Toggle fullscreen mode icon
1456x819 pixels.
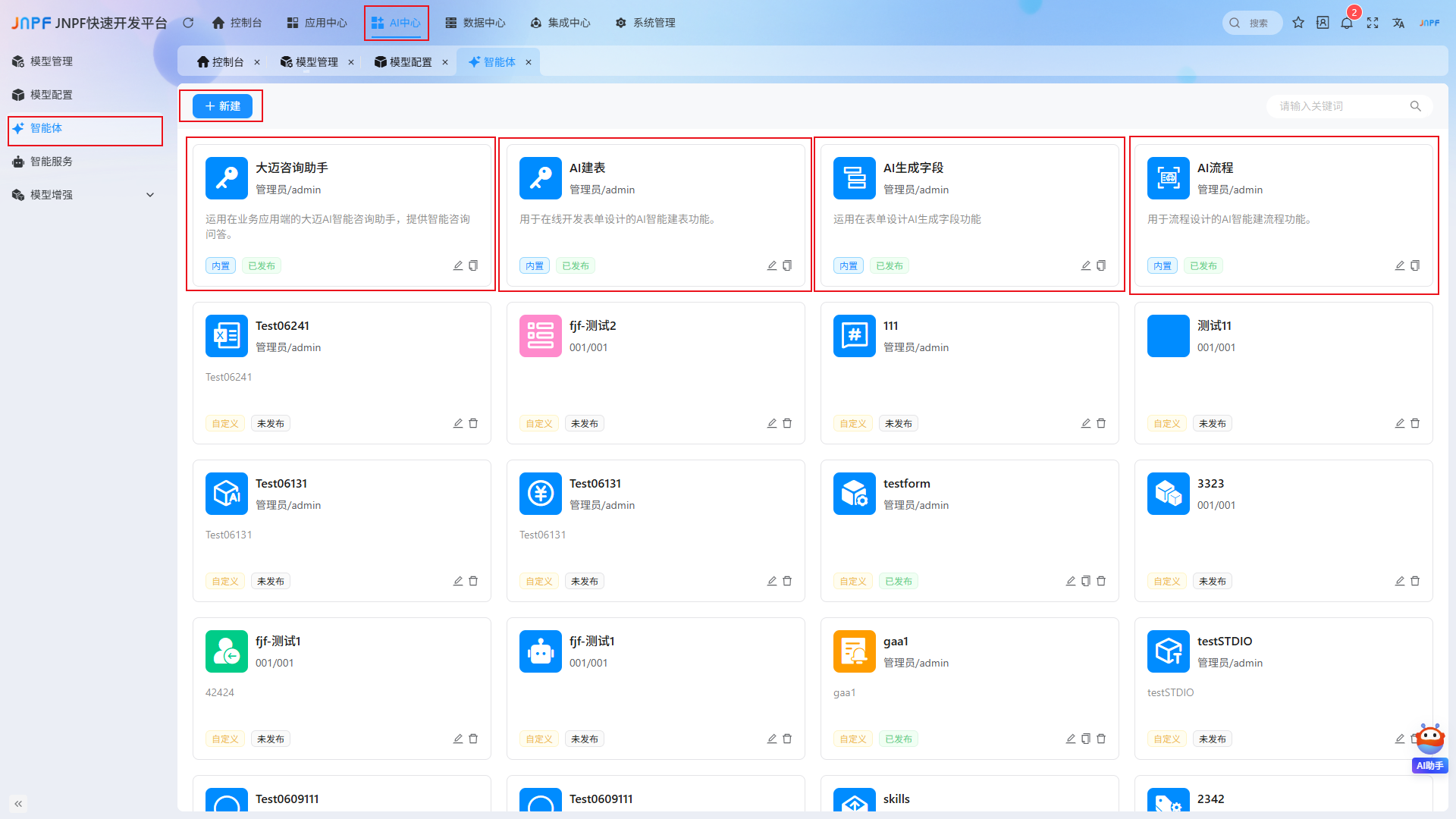click(1373, 23)
